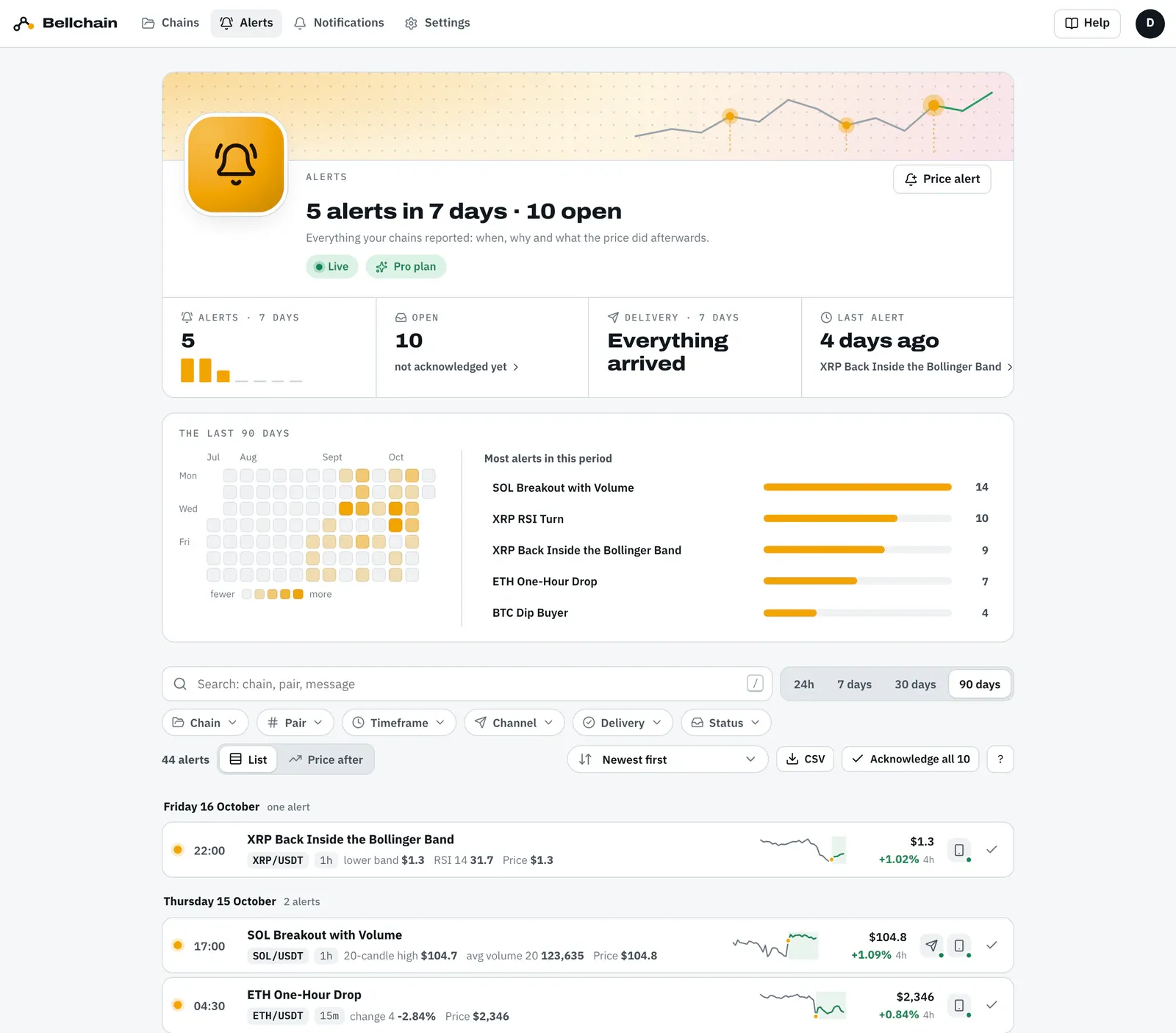The height and width of the screenshot is (1033, 1176).
Task: Open the question mark help button
Action: click(x=1000, y=759)
